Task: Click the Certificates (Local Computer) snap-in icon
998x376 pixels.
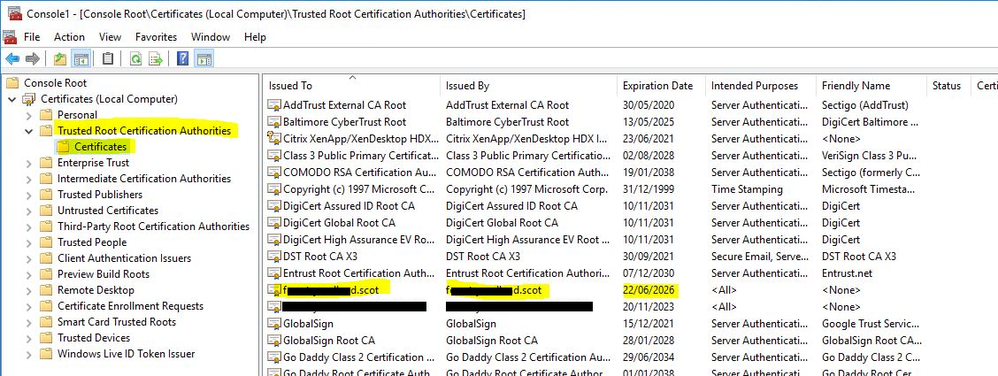Action: coord(29,99)
